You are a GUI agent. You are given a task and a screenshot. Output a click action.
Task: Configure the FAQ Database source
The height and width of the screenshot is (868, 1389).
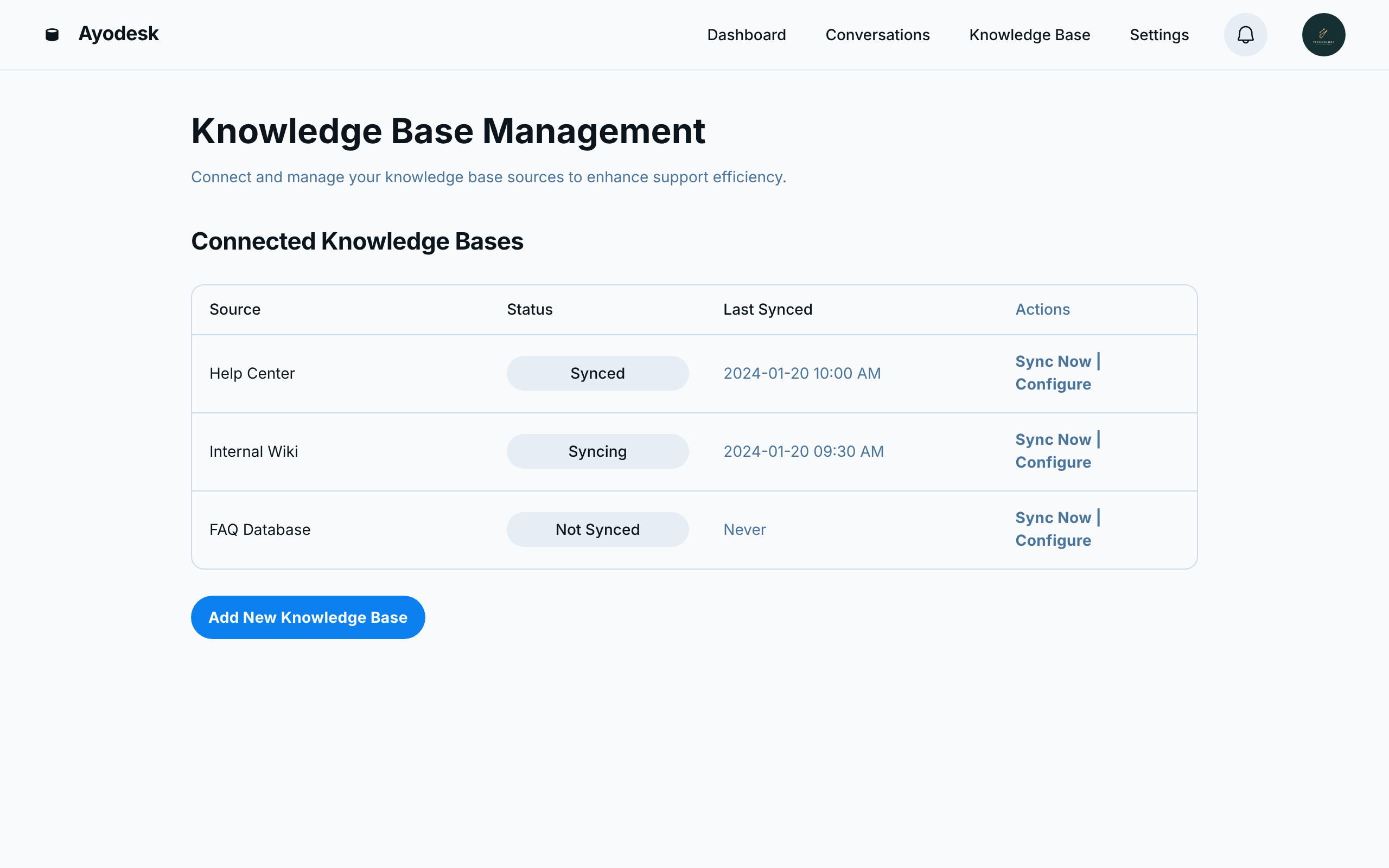(1053, 540)
